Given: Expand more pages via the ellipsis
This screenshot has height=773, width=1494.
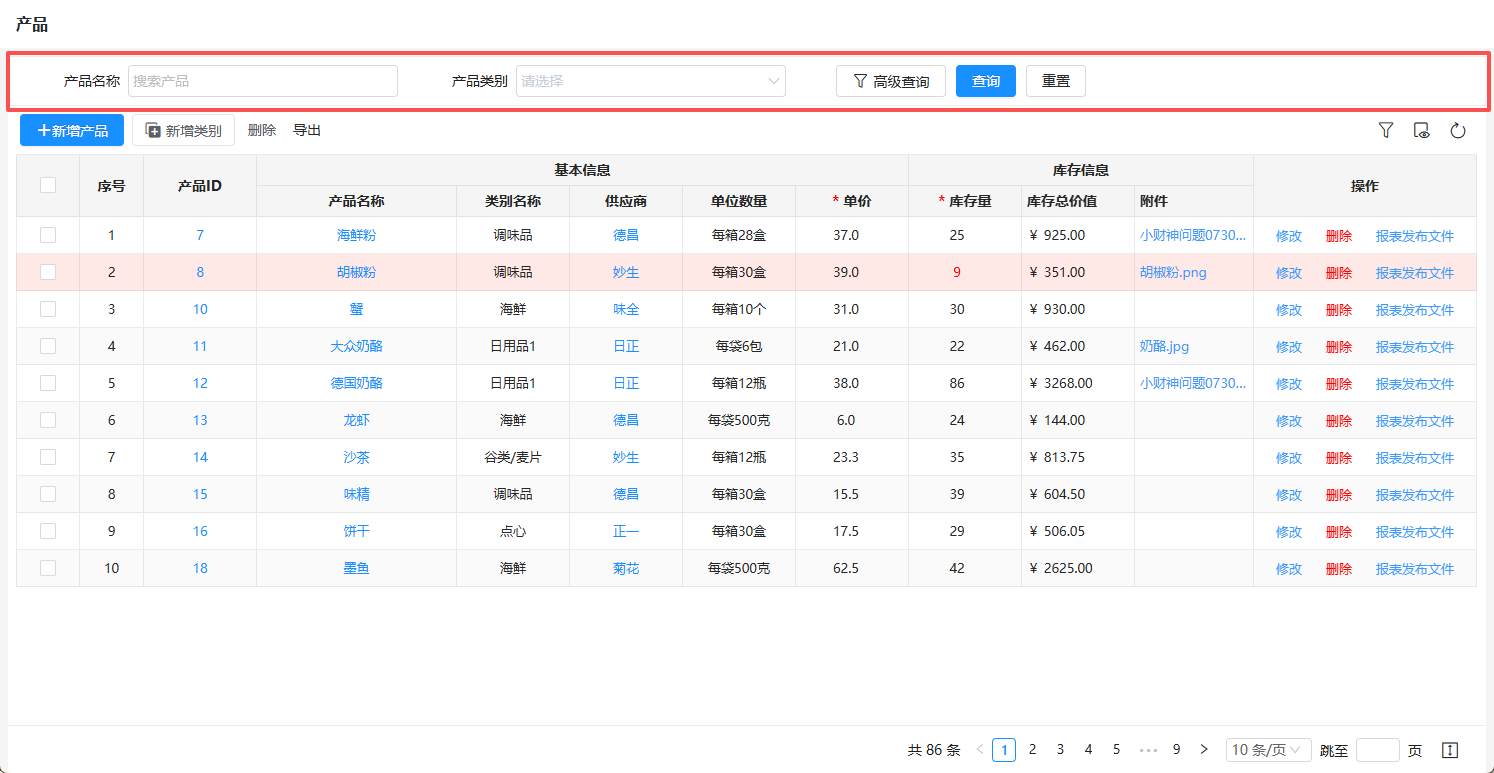Looking at the screenshot, I should click(x=1148, y=750).
